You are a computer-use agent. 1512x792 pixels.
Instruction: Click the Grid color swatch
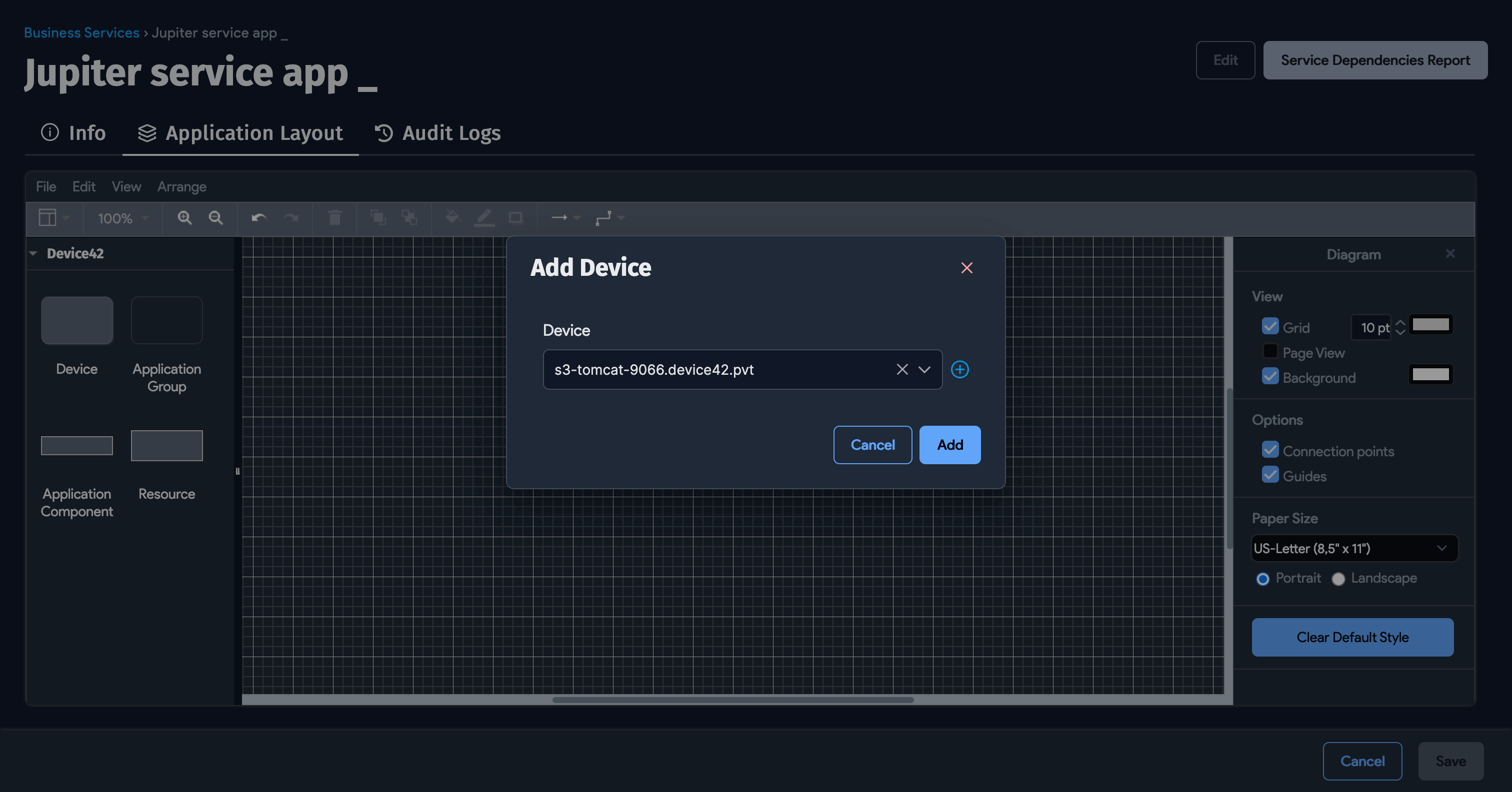tap(1430, 324)
